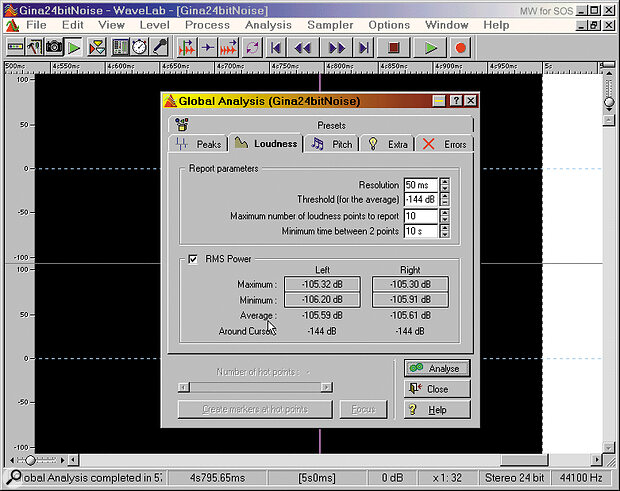Viewport: 620px width, 491px height.
Task: Open the Level menu
Action: point(155,25)
